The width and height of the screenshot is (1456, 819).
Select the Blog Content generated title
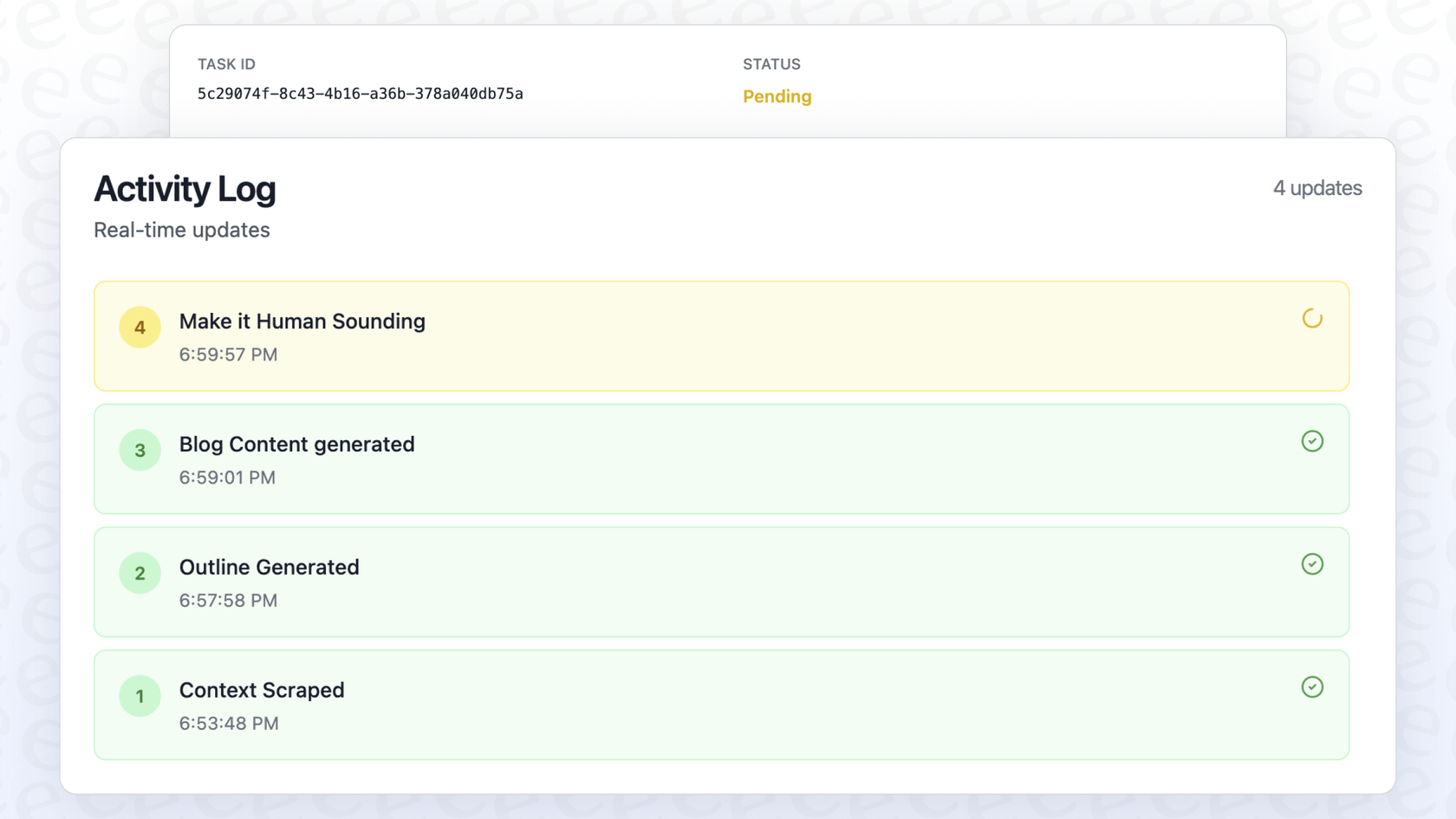(296, 445)
